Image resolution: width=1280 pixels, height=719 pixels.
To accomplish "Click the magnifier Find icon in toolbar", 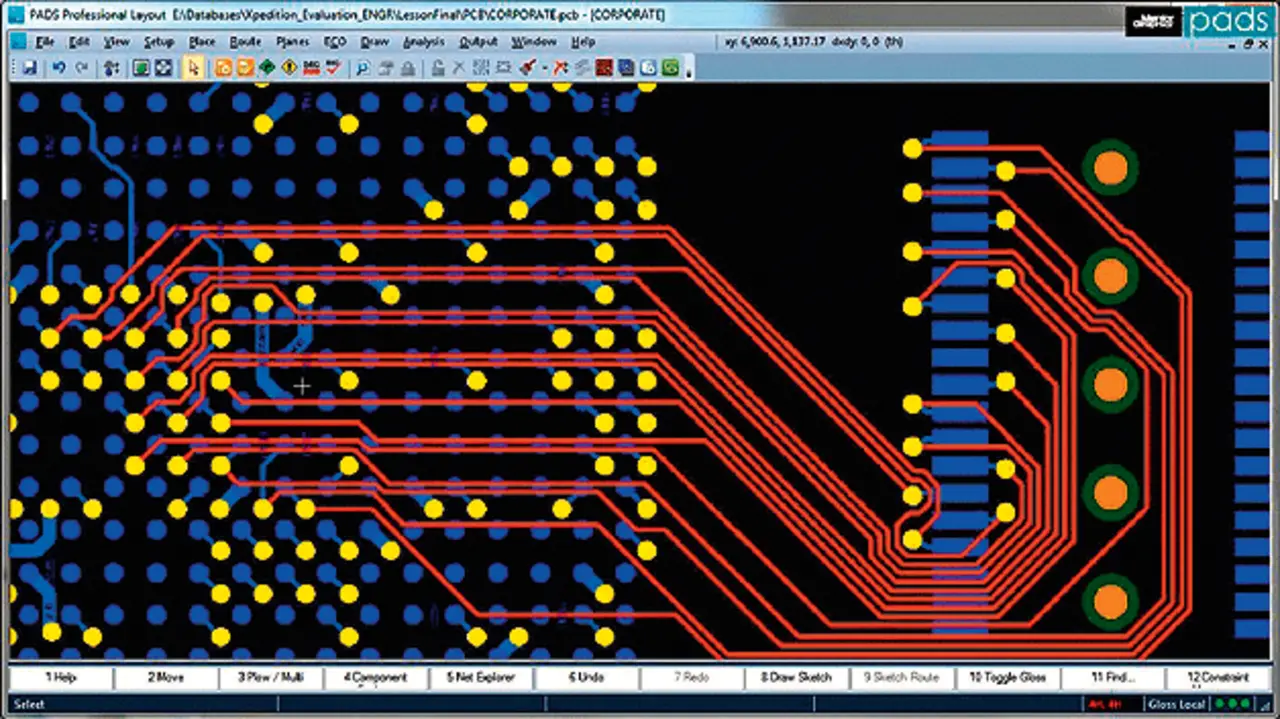I will [362, 68].
